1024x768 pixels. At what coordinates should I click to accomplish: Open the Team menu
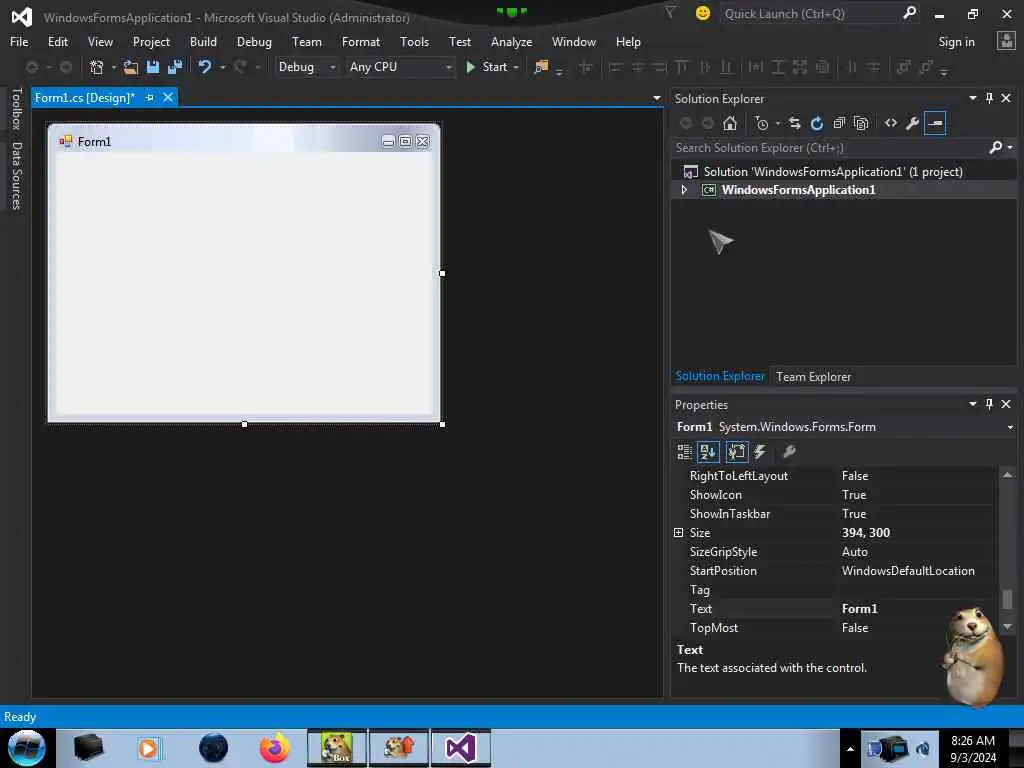(307, 42)
